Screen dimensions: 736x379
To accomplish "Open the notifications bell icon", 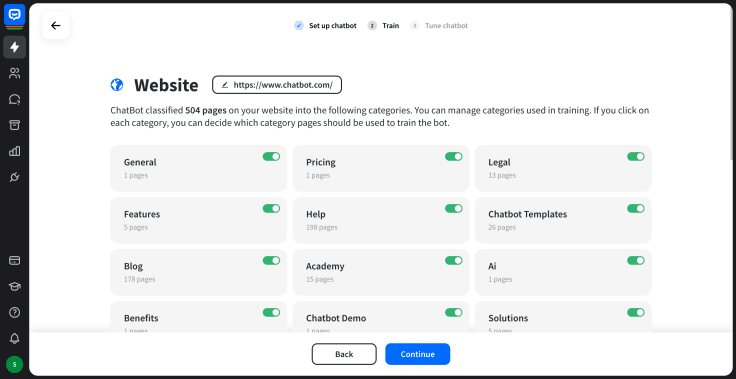I will pyautogui.click(x=15, y=338).
